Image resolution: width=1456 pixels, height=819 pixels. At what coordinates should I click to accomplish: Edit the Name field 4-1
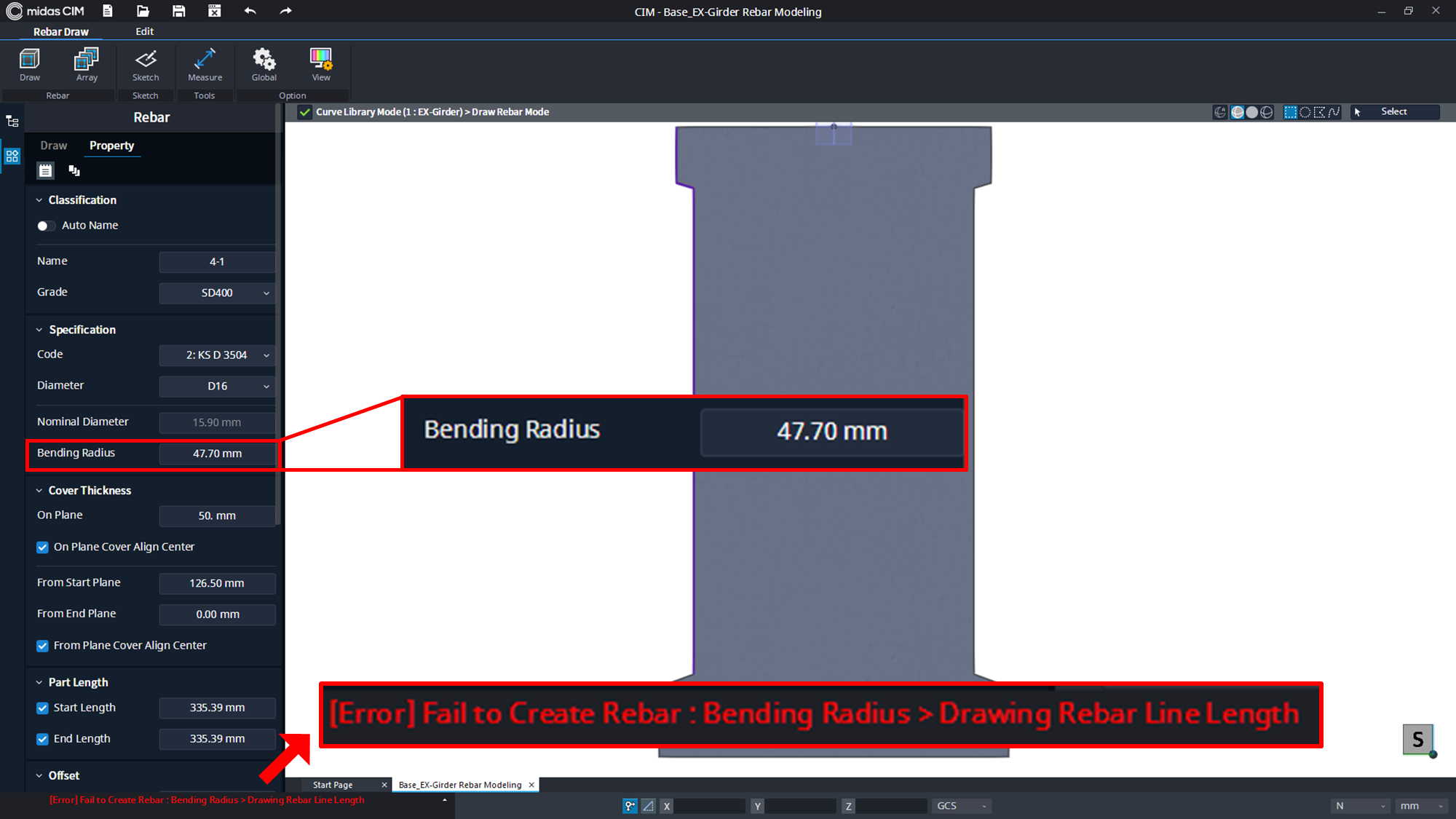(217, 262)
